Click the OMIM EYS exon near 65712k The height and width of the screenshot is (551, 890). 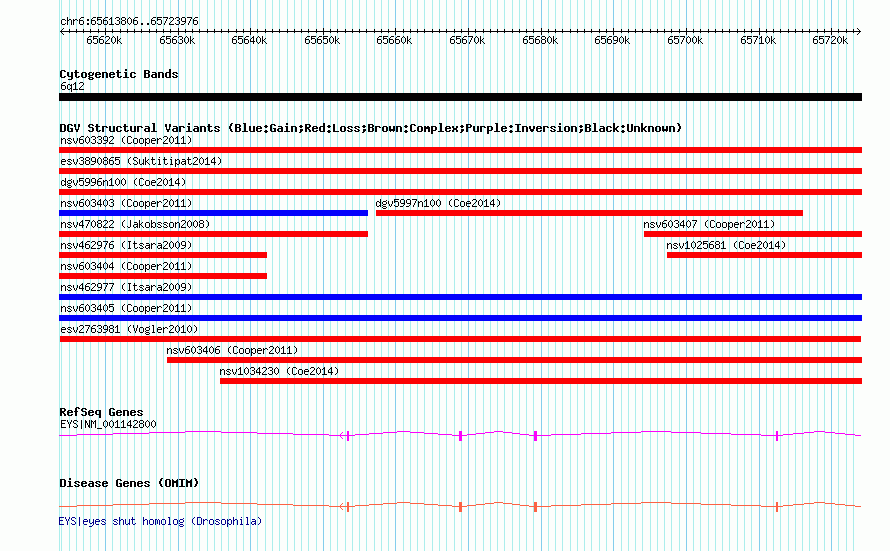click(777, 507)
